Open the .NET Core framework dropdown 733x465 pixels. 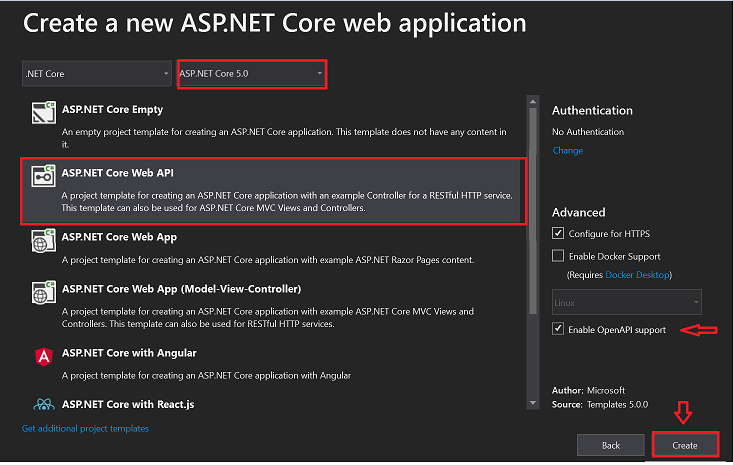[x=97, y=73]
